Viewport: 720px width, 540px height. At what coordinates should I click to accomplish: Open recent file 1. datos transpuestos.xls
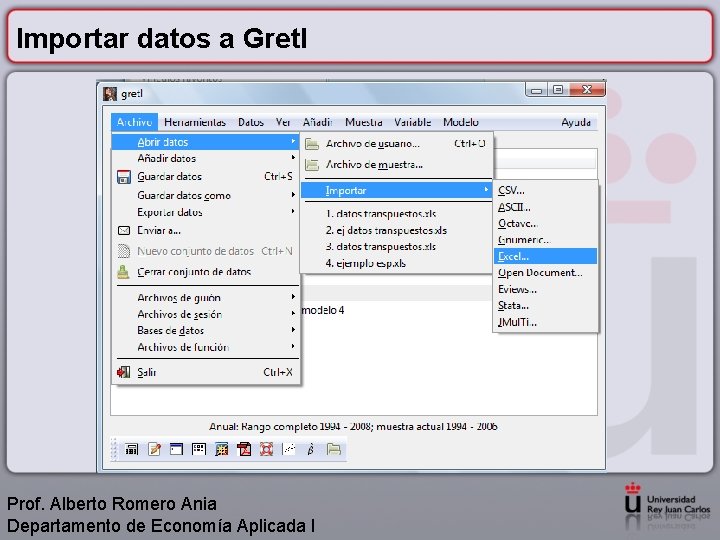pos(397,214)
